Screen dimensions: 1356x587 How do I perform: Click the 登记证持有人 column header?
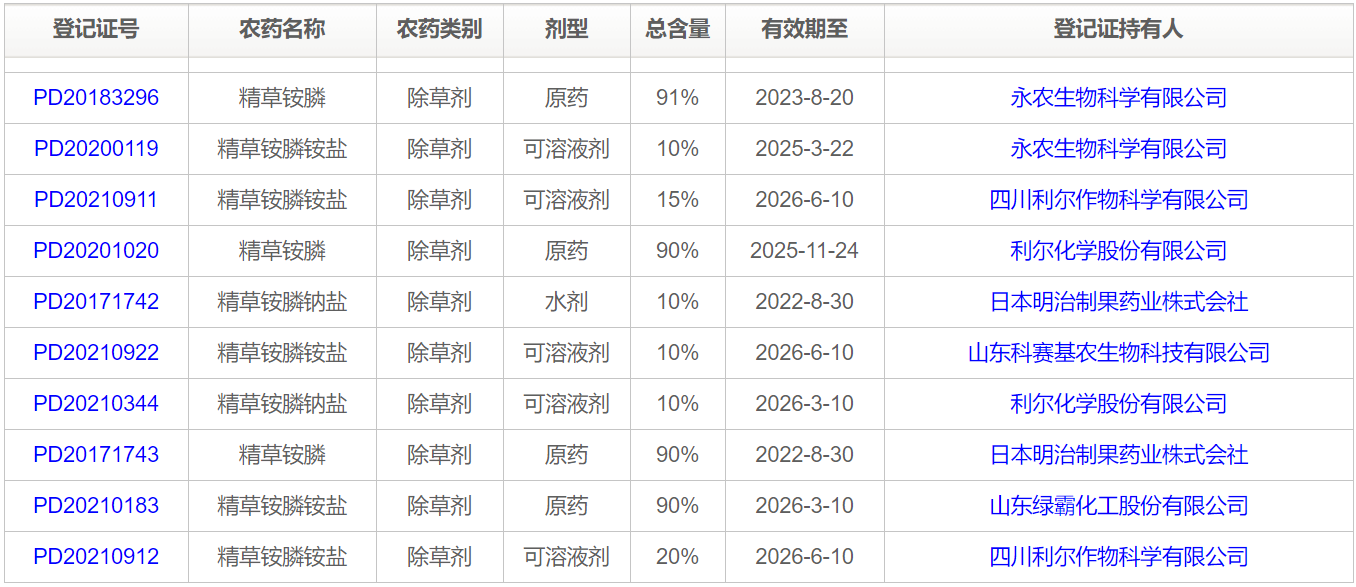(x=1119, y=29)
